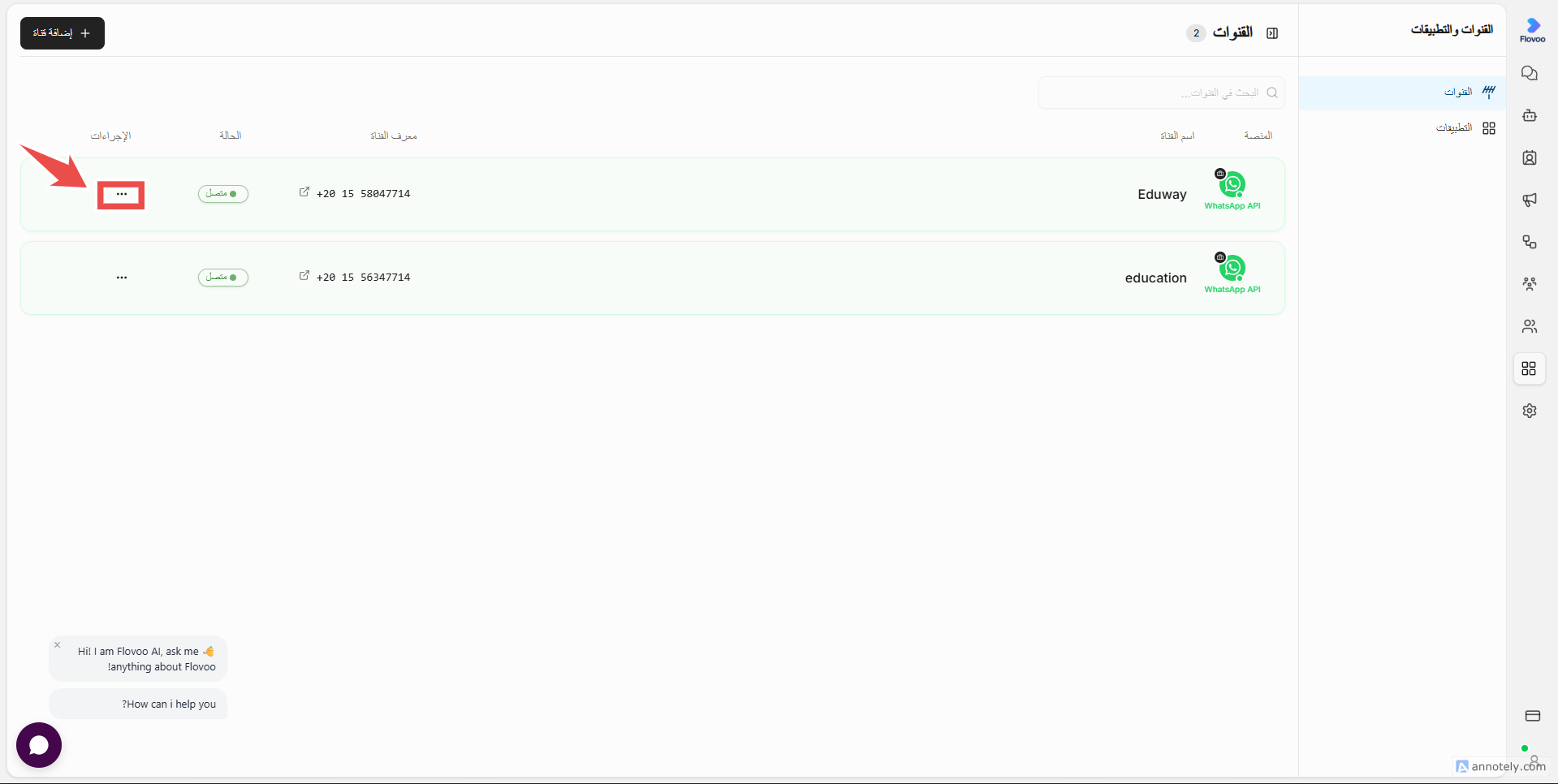Open the chatbot robot icon in sidebar
This screenshot has width=1558, height=784.
click(x=1530, y=115)
